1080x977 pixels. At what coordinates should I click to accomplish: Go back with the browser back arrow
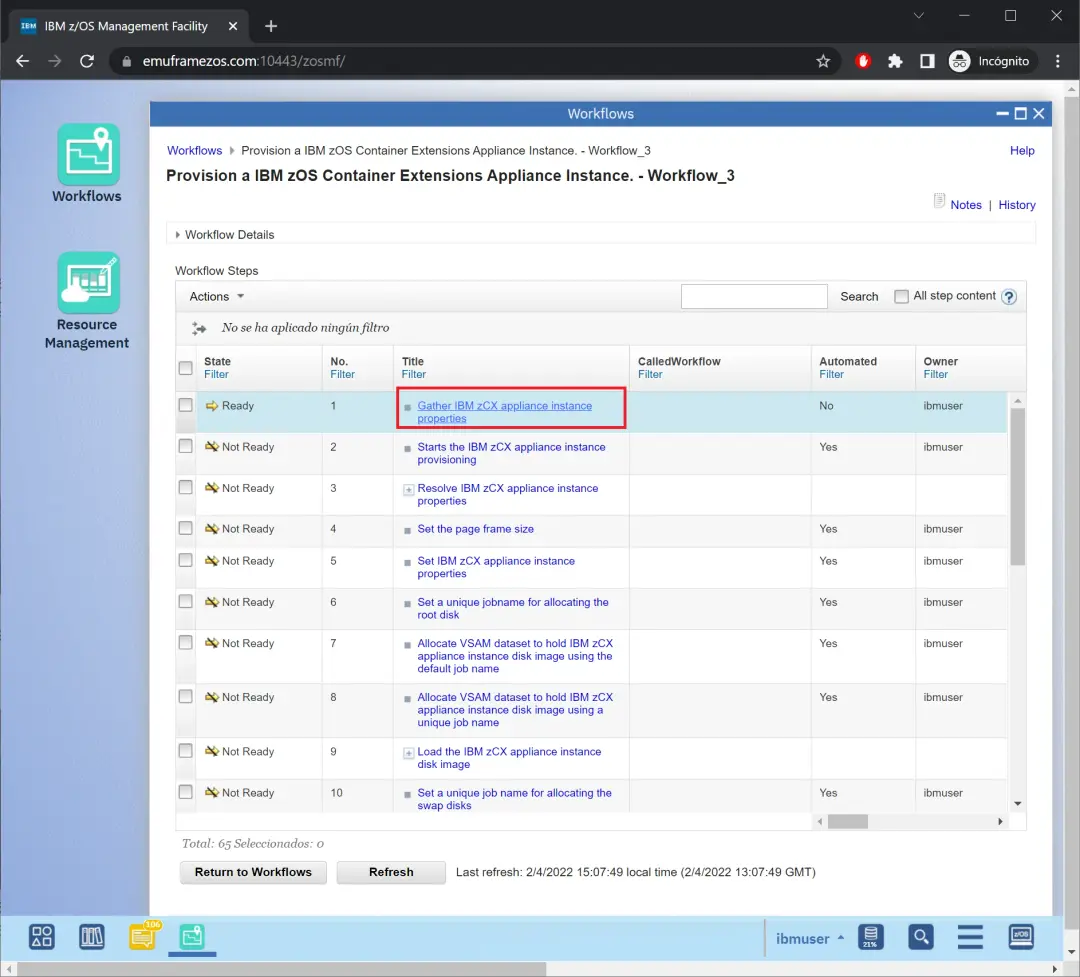23,61
